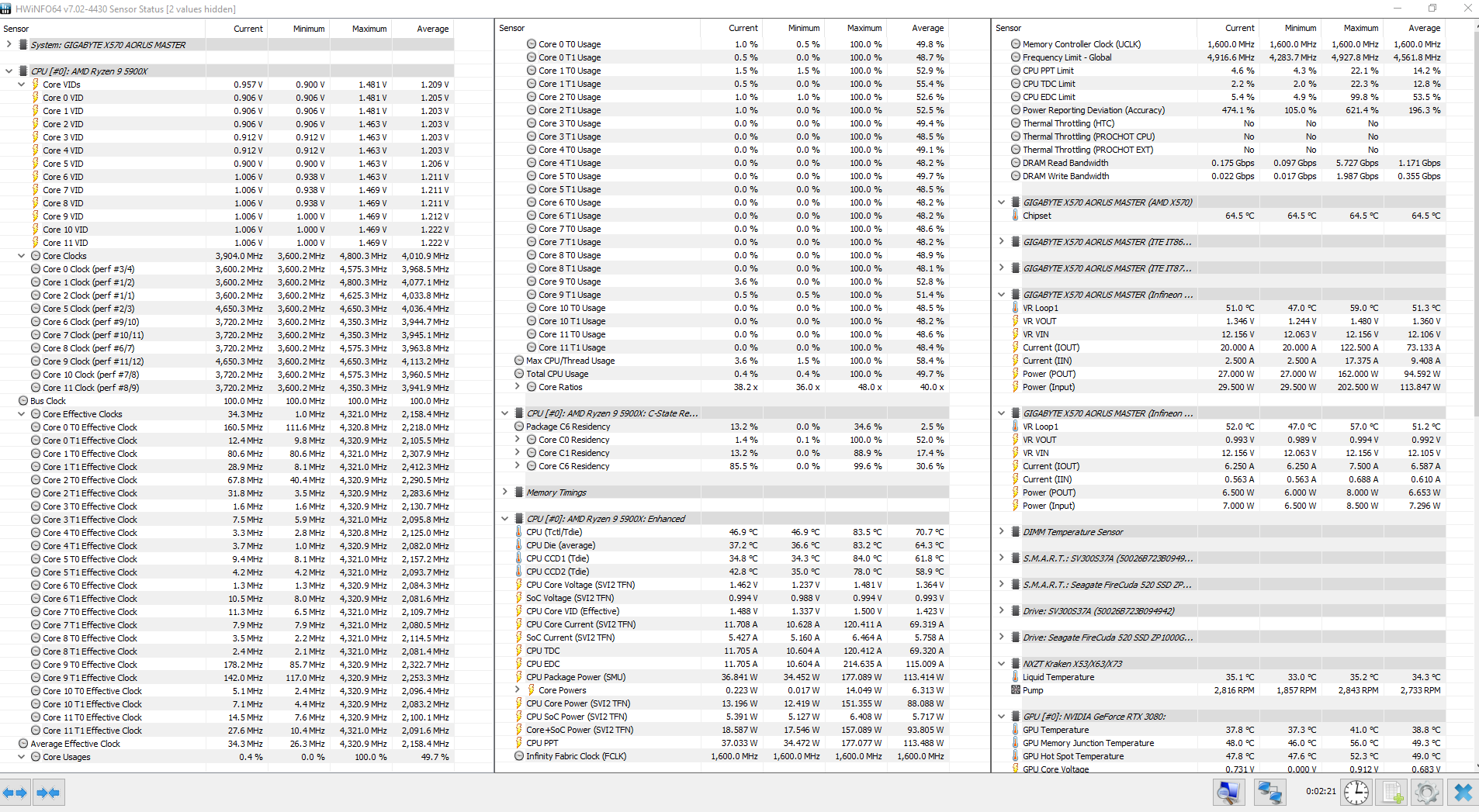Screen dimensions: 1479x812
Task: Collapse the Core Usages node
Action: (x=21, y=757)
